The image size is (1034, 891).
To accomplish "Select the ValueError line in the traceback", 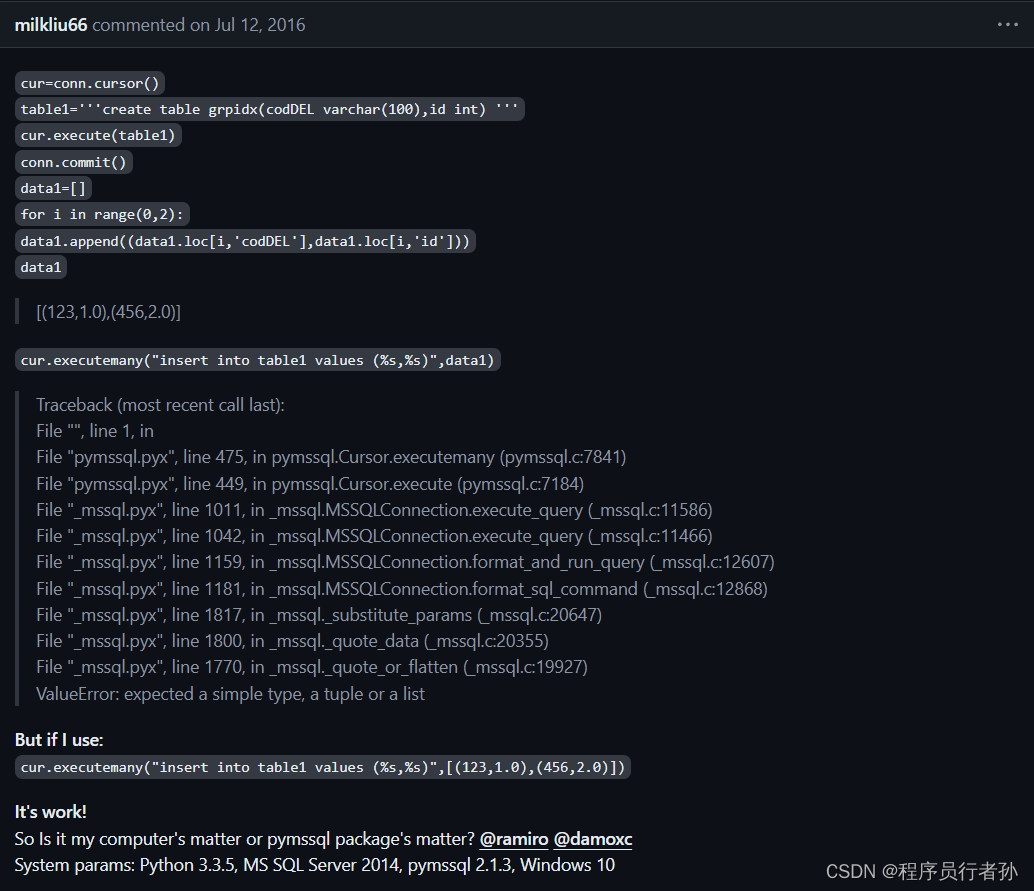I will pos(230,693).
